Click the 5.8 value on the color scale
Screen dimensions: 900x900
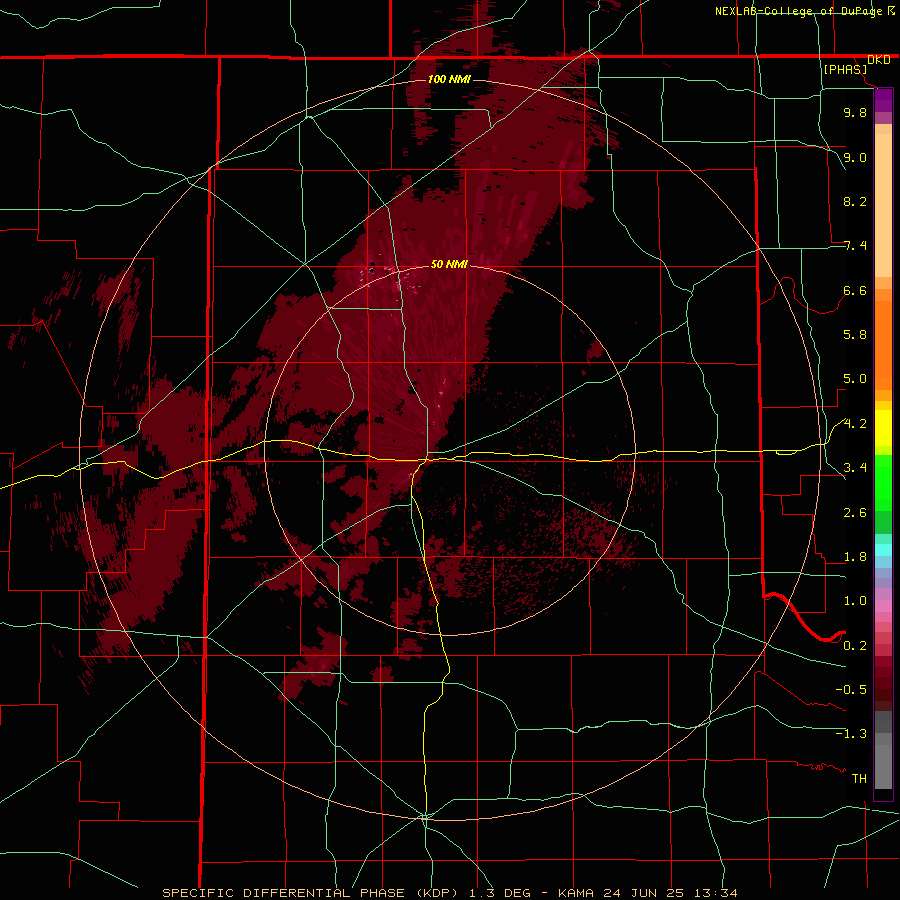[x=855, y=335]
